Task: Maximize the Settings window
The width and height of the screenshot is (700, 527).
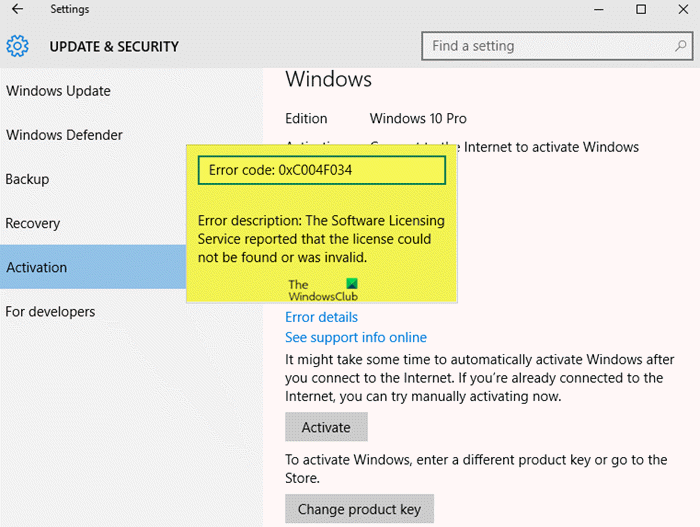Action: pyautogui.click(x=641, y=9)
